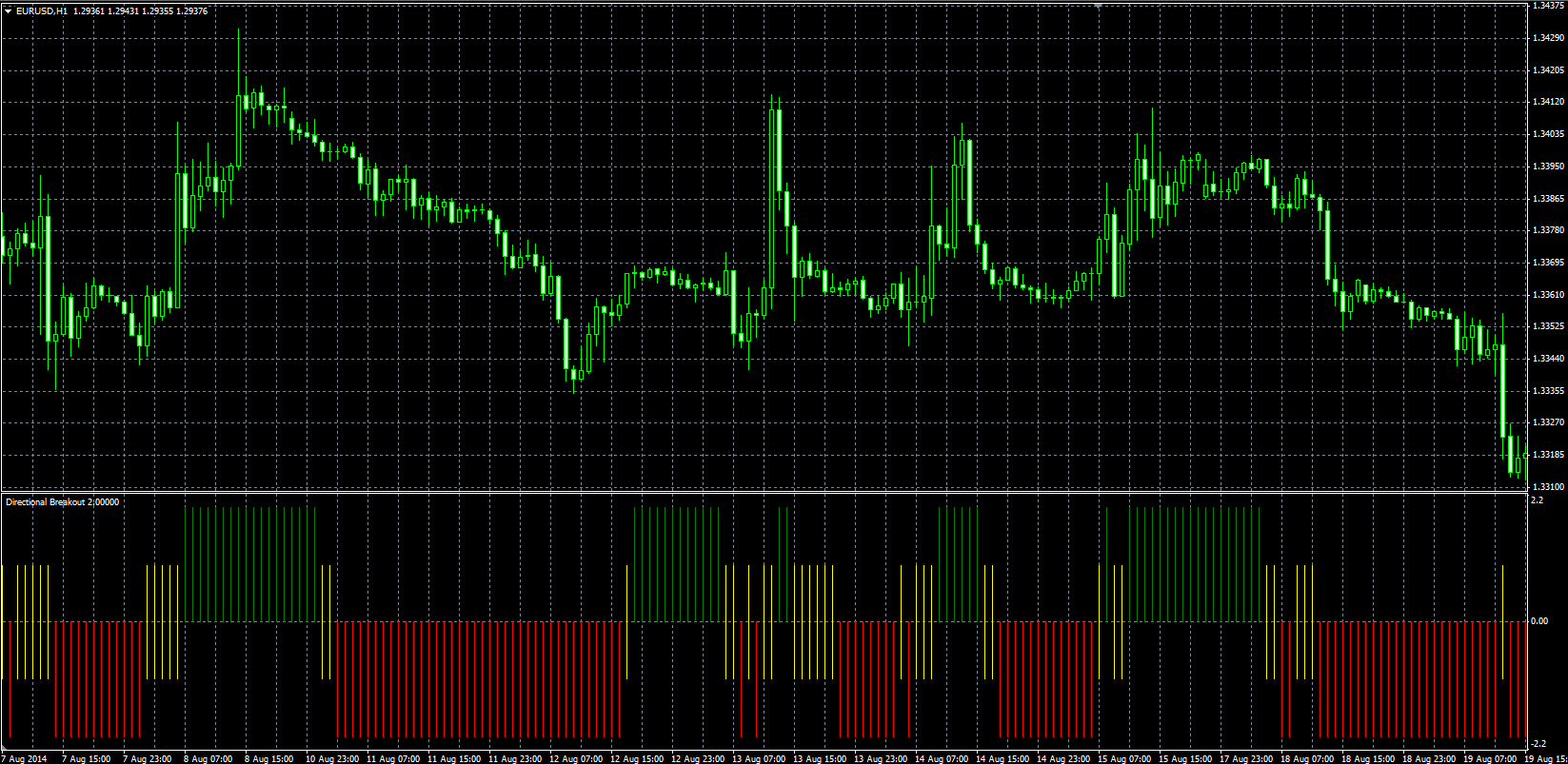Screen dimensions: 1568x764
Task: Click the 1.33185 price axis label
Action: tap(1548, 455)
